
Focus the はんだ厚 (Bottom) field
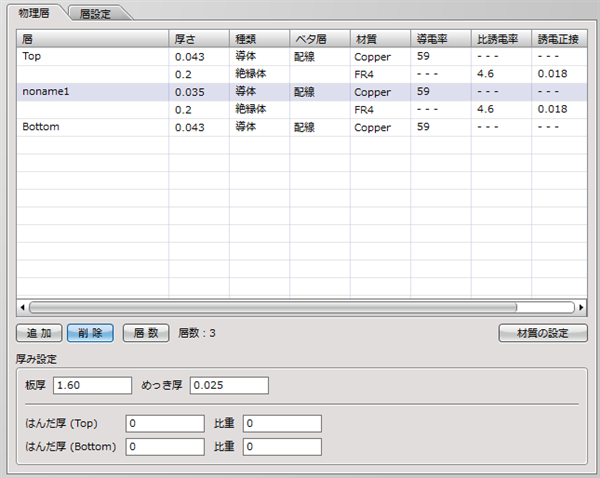pos(165,446)
